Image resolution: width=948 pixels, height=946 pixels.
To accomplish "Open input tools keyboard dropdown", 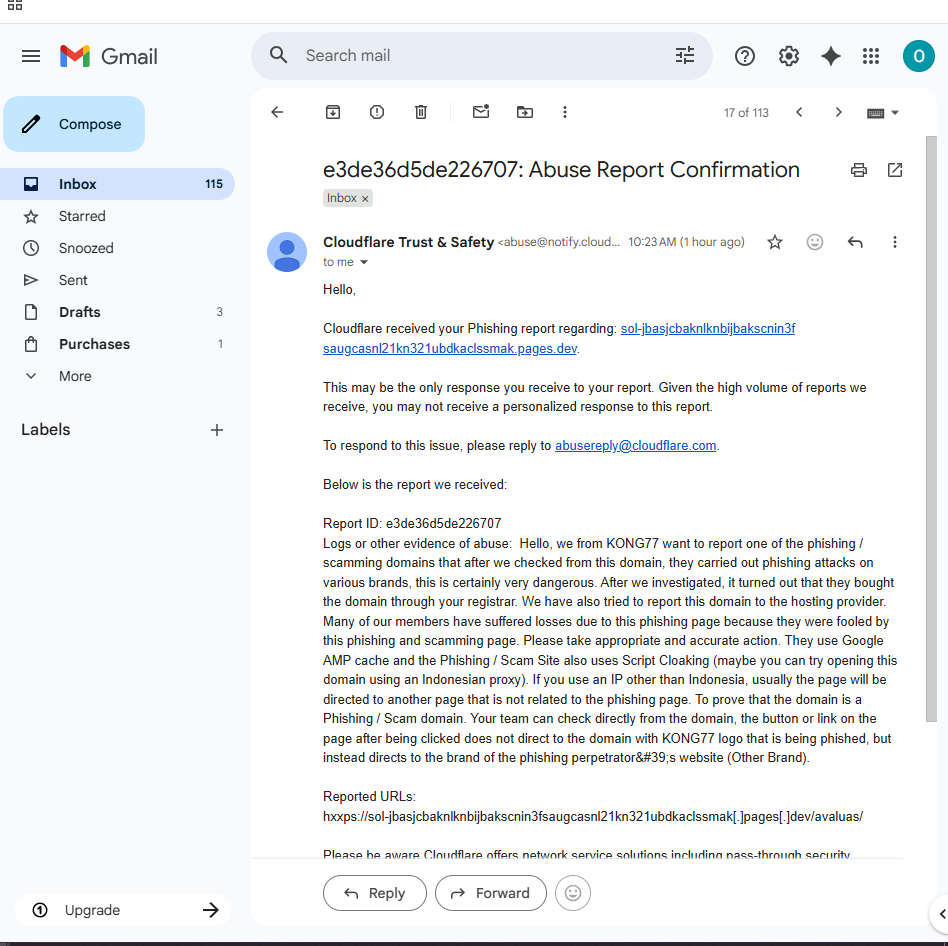I will (x=883, y=113).
